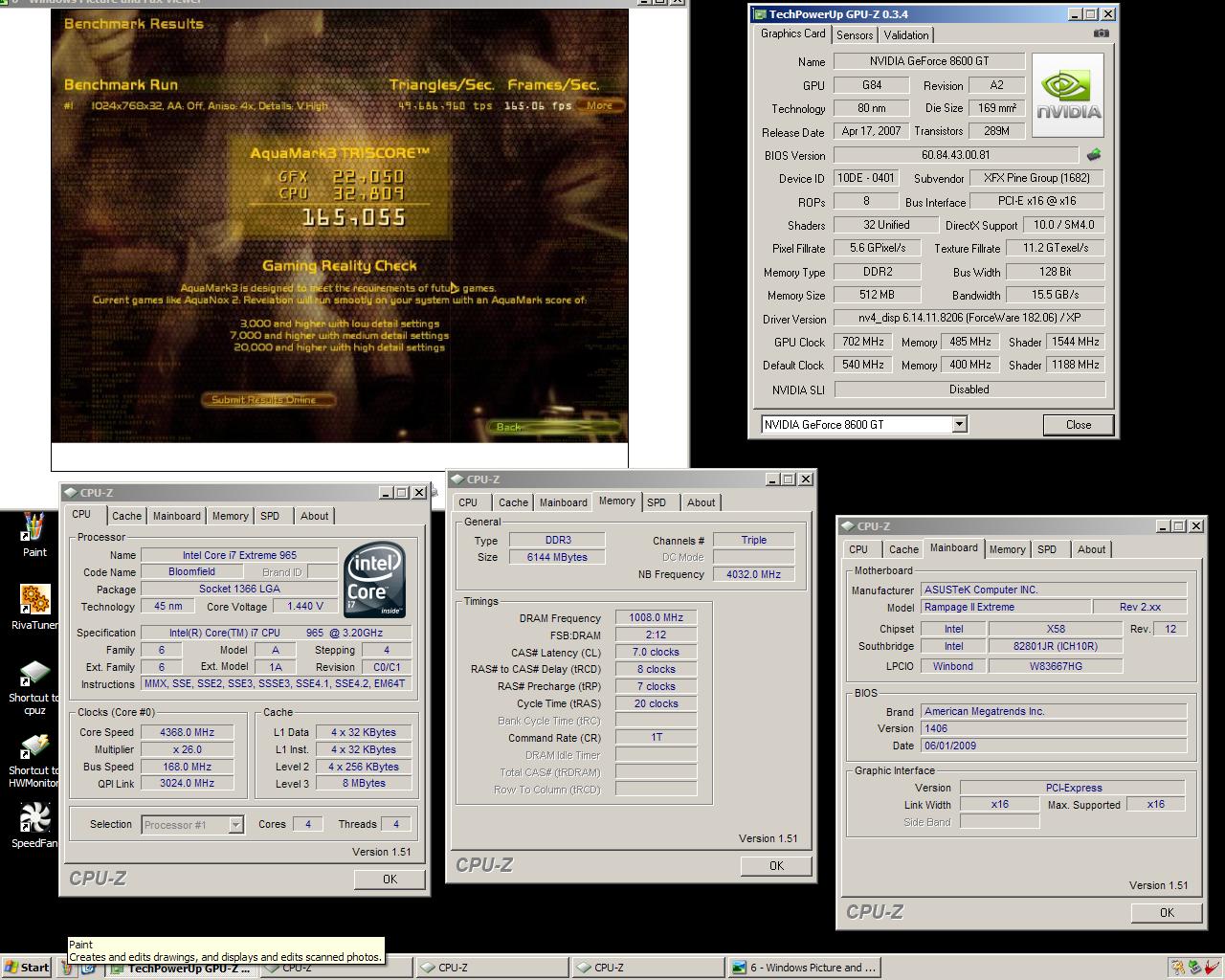Click the Driver Version field in GPU-Z
Image resolution: width=1225 pixels, height=980 pixels.
(969, 319)
